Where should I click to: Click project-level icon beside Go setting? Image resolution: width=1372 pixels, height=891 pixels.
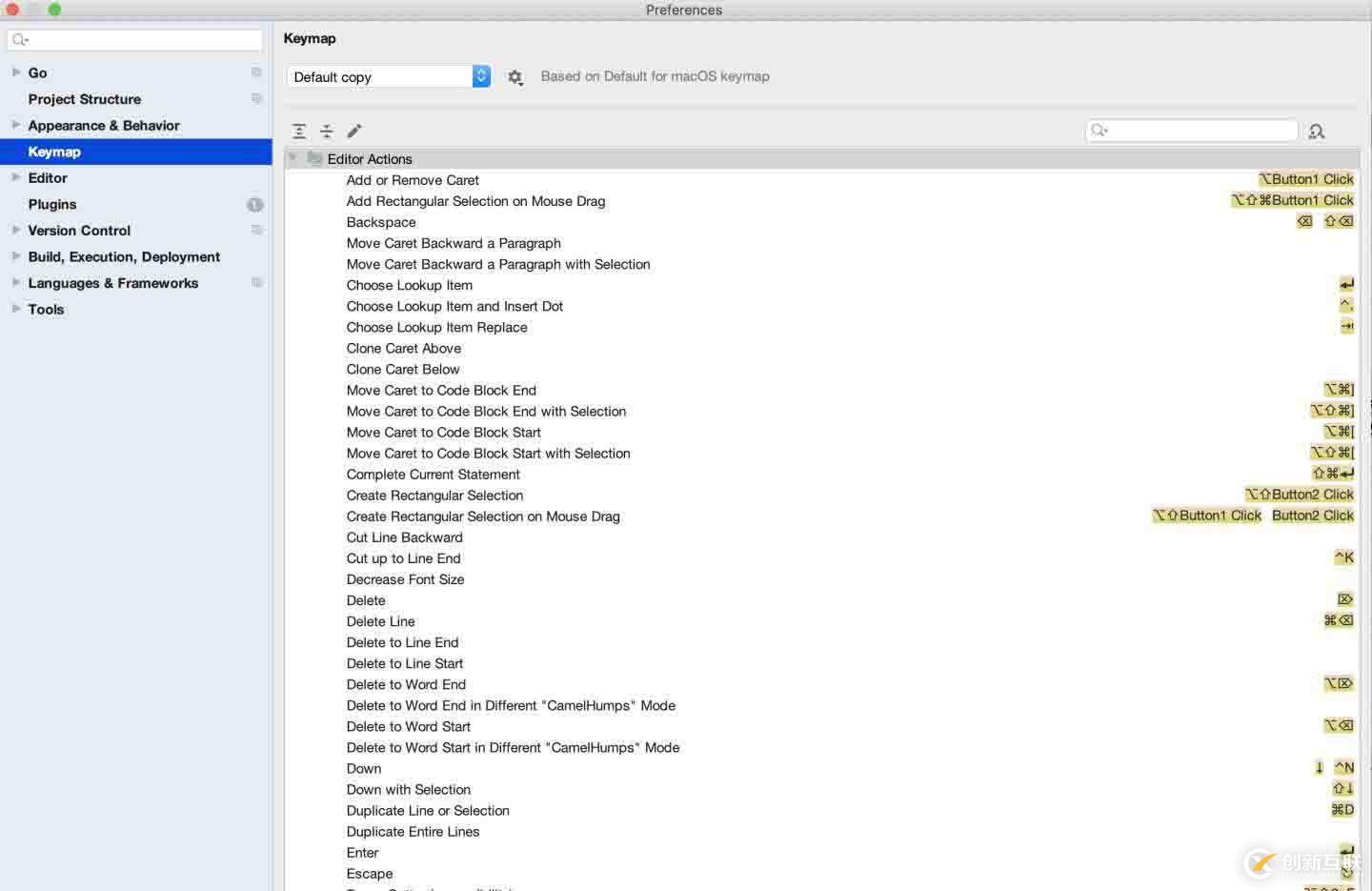tap(256, 72)
